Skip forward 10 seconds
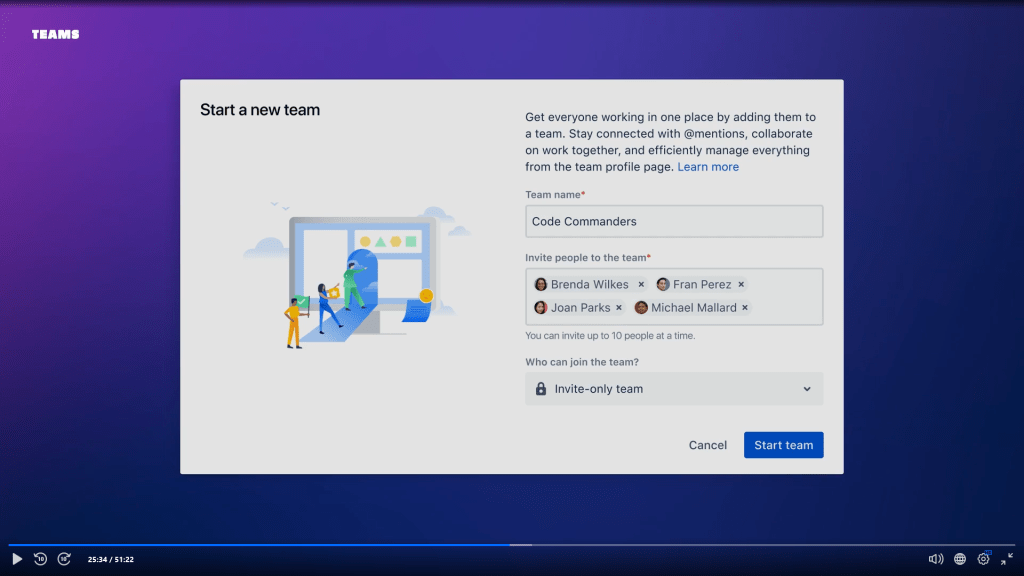Image resolution: width=1024 pixels, height=576 pixels. [x=64, y=559]
